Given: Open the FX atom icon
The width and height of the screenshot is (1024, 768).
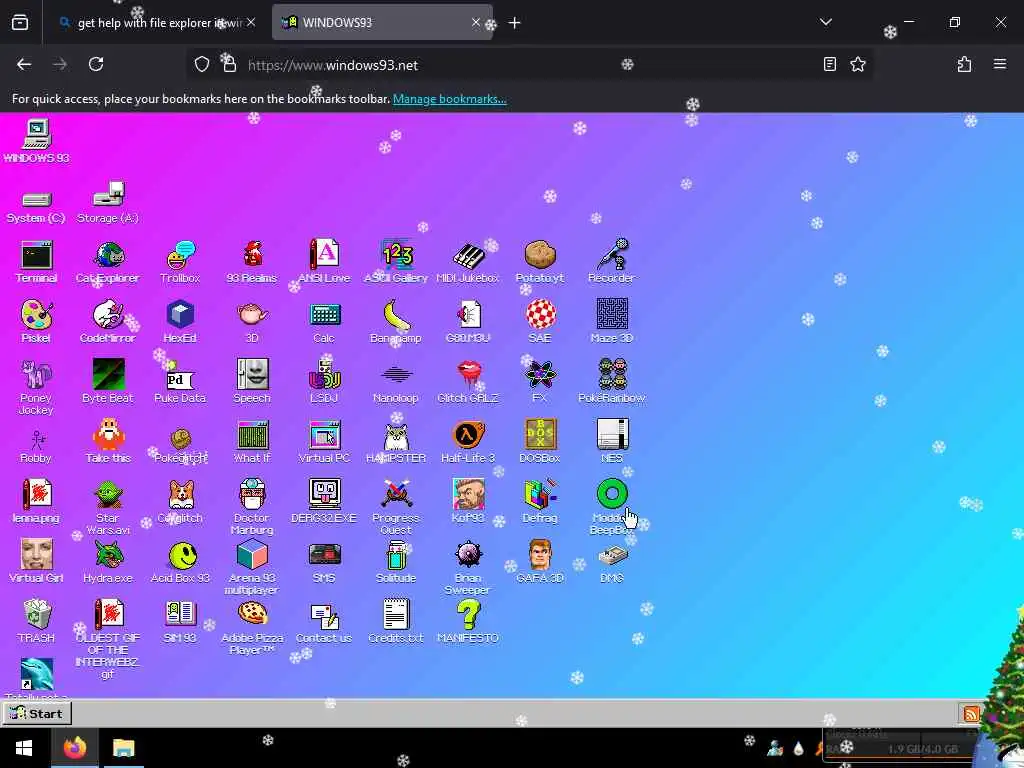Looking at the screenshot, I should pyautogui.click(x=539, y=382).
